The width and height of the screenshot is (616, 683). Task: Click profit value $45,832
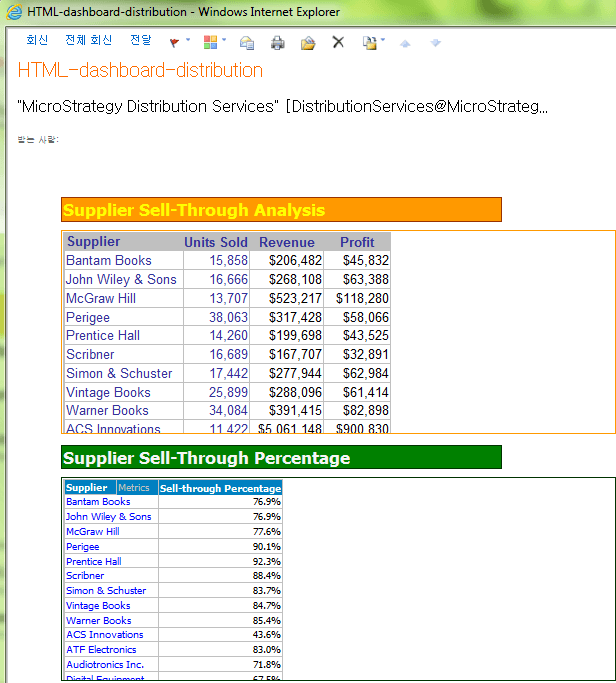click(366, 260)
